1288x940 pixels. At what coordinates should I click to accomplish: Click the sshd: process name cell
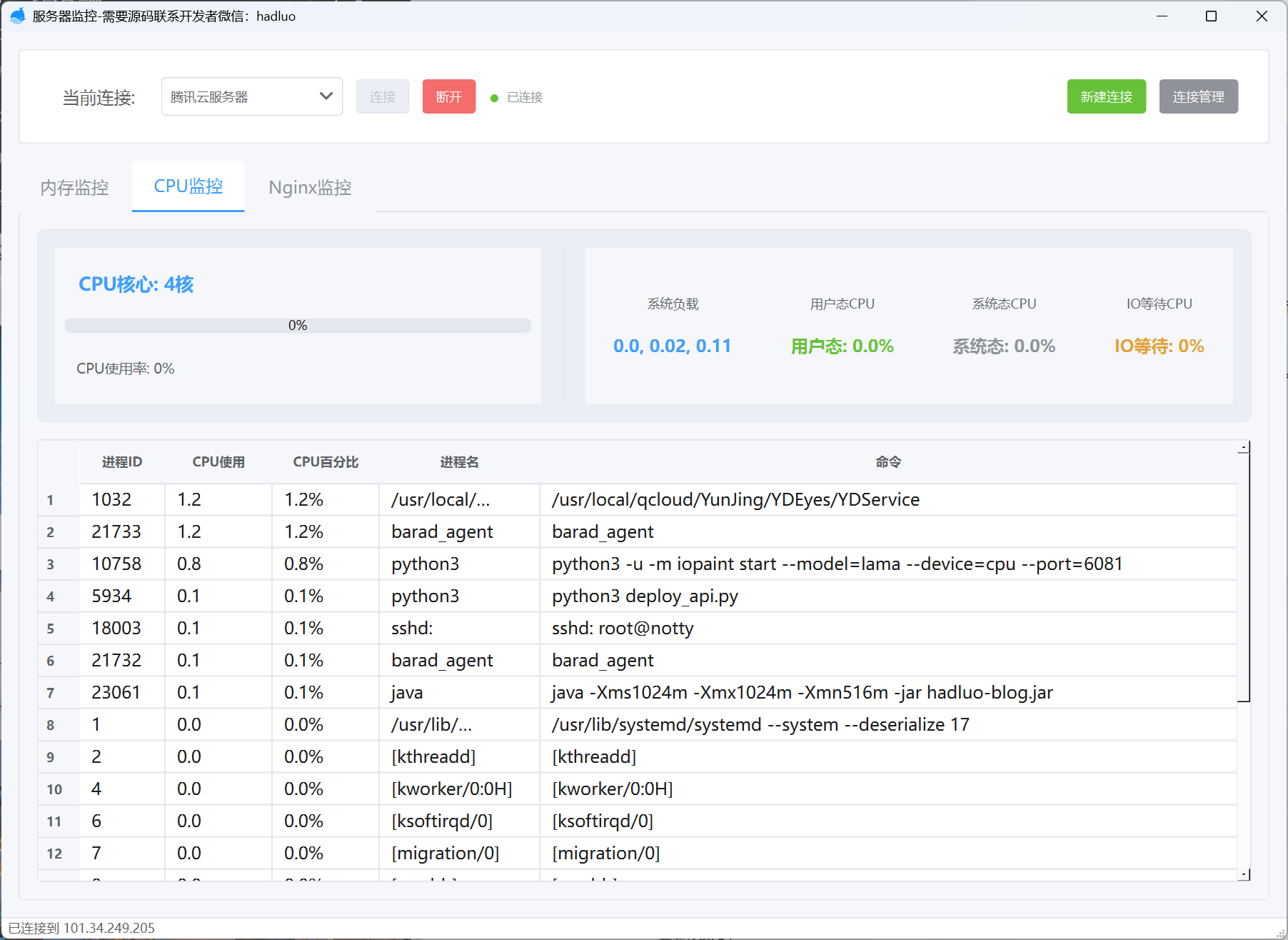coord(460,628)
